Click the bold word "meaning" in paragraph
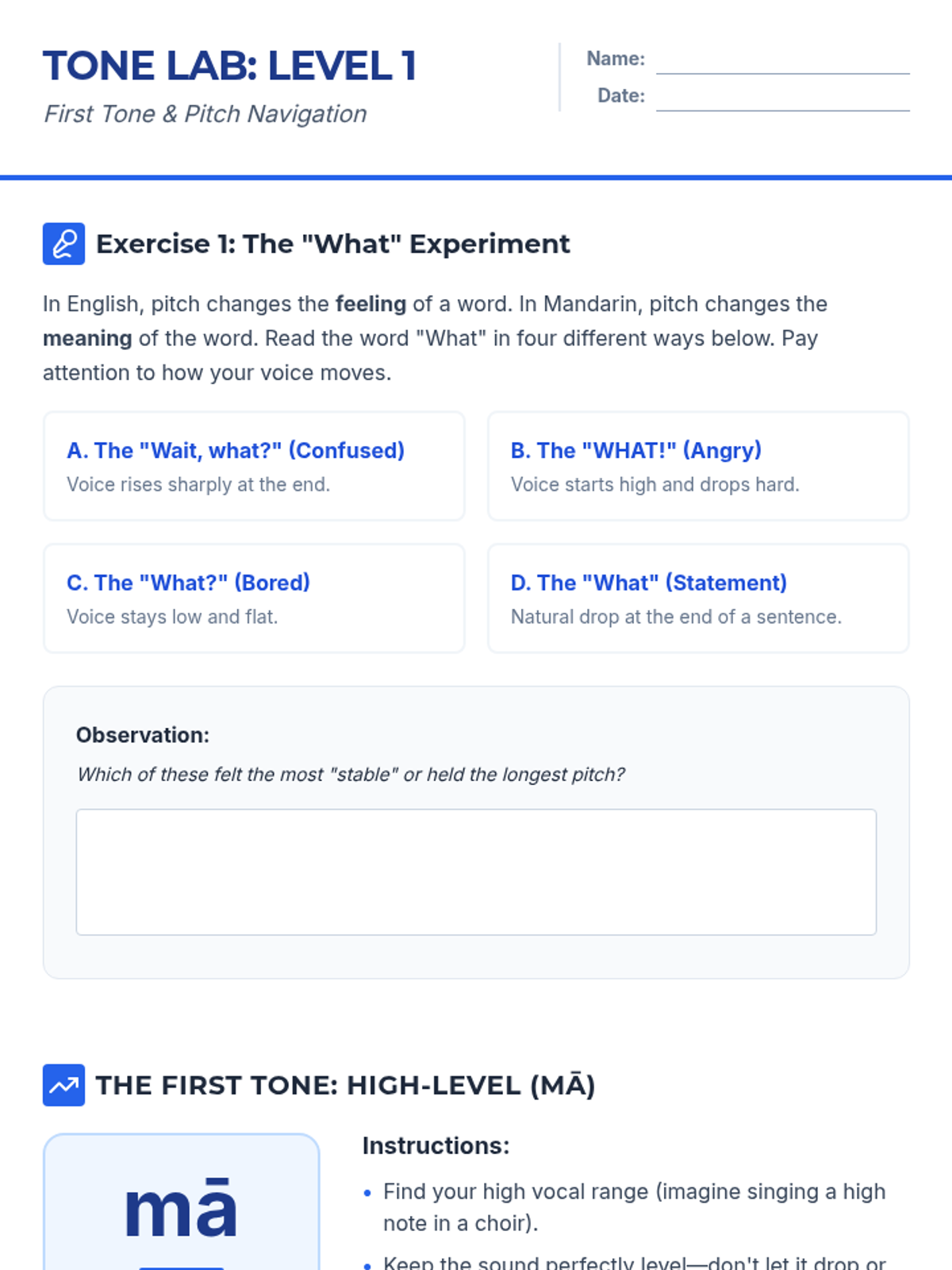 pos(87,338)
